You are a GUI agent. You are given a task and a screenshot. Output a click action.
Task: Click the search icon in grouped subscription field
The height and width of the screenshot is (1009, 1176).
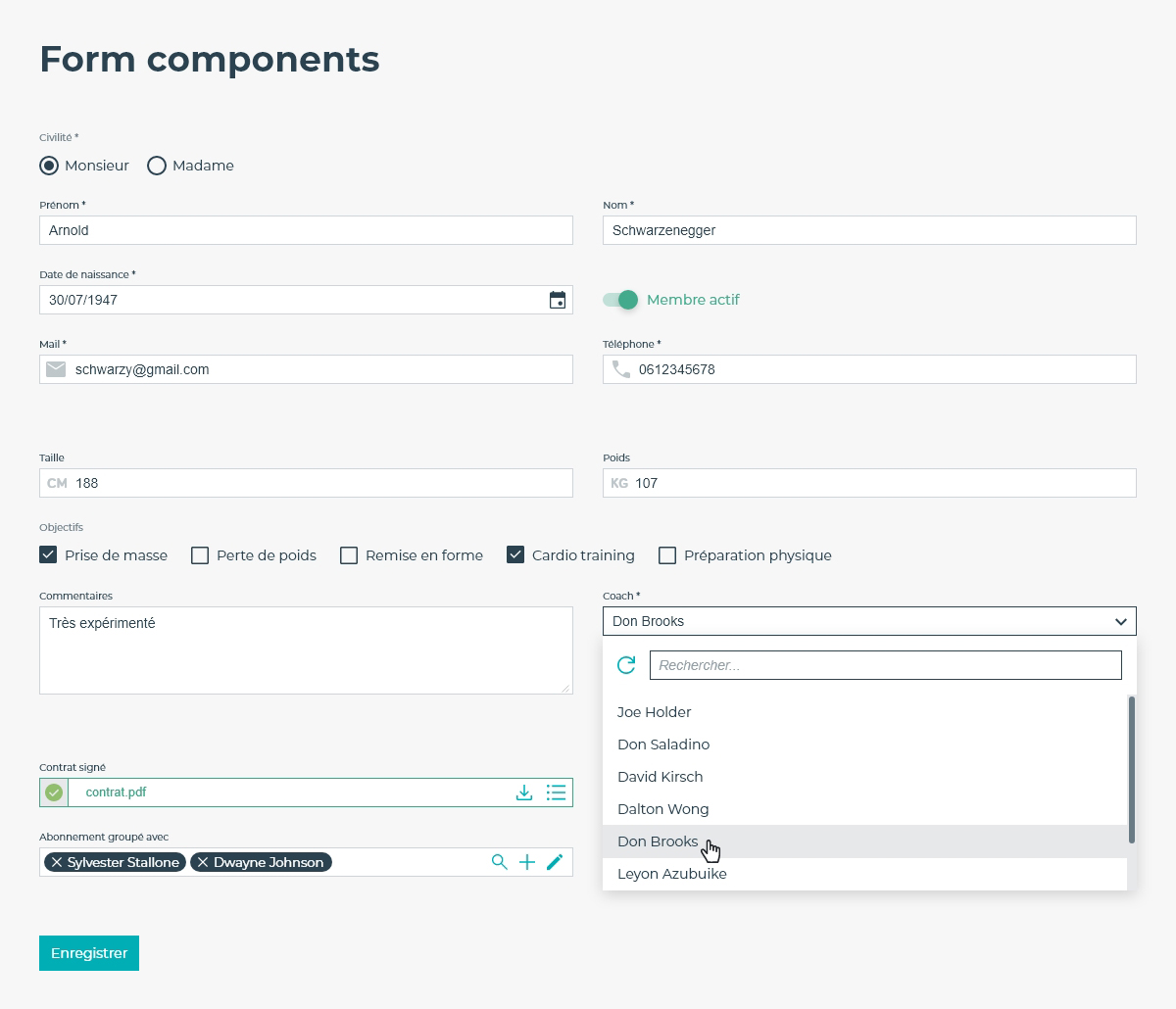500,862
